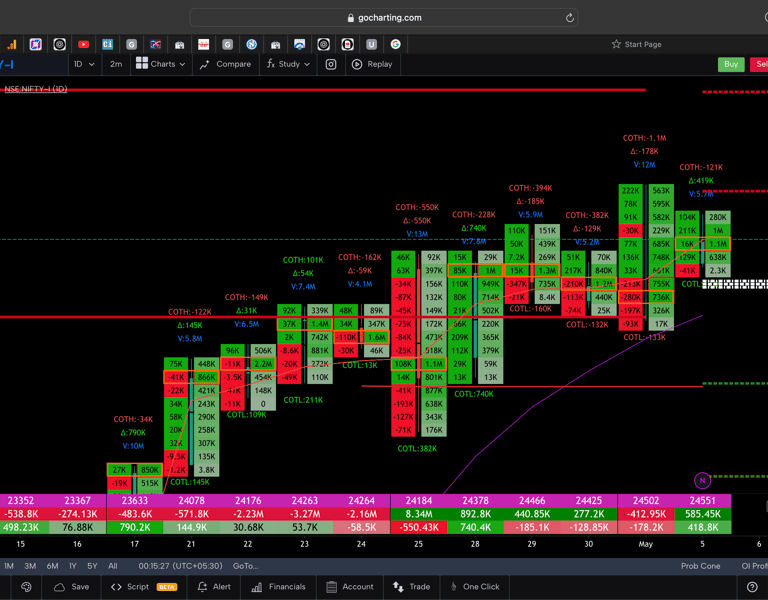768x600 pixels.
Task: Click the Replay button label
Action: (x=380, y=64)
